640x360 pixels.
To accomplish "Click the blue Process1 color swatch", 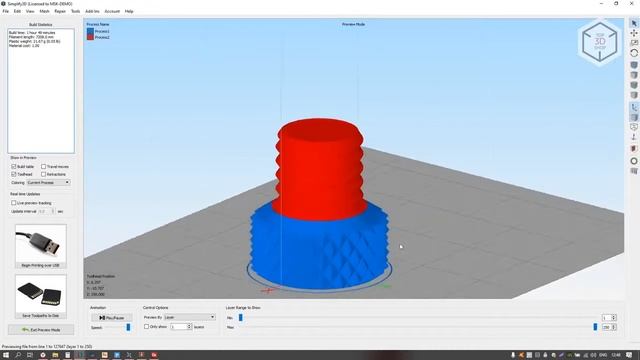I will [x=90, y=31].
